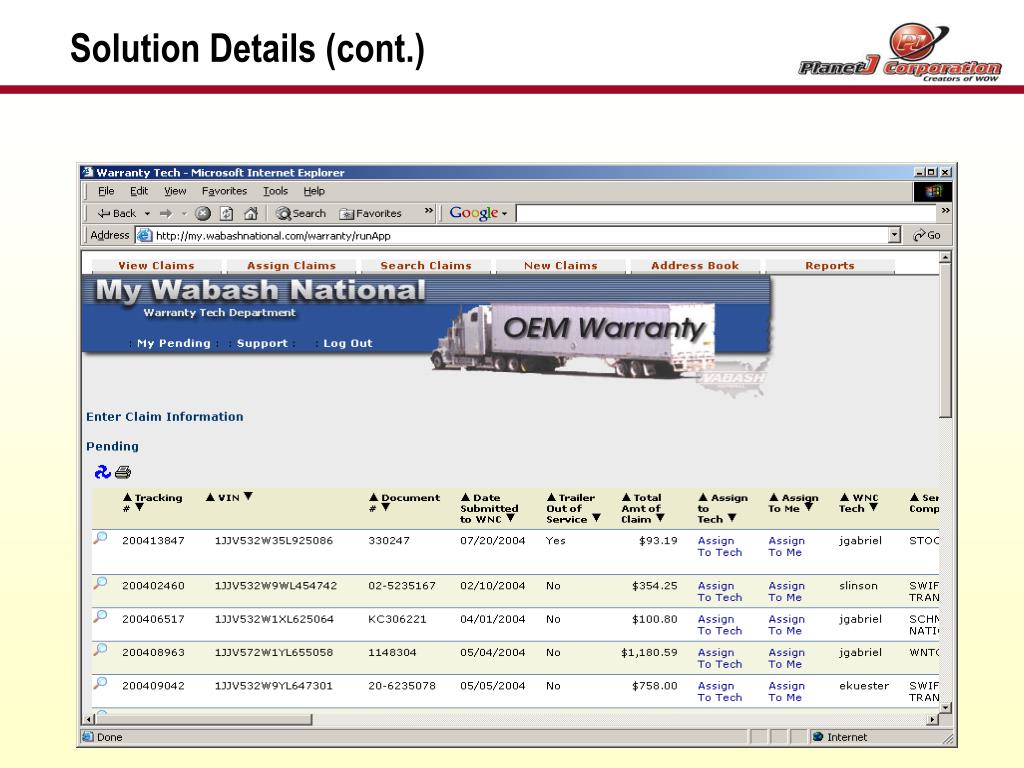
Task: Open the Back button history dropdown arrow
Action: (147, 214)
